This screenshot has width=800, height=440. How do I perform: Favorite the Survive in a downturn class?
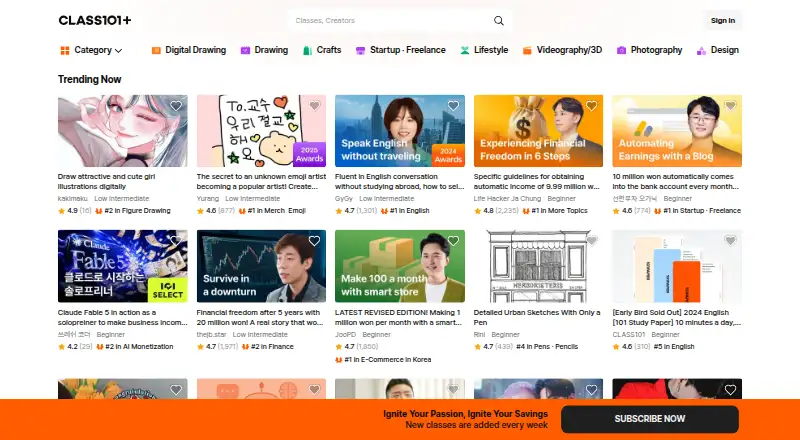[314, 241]
